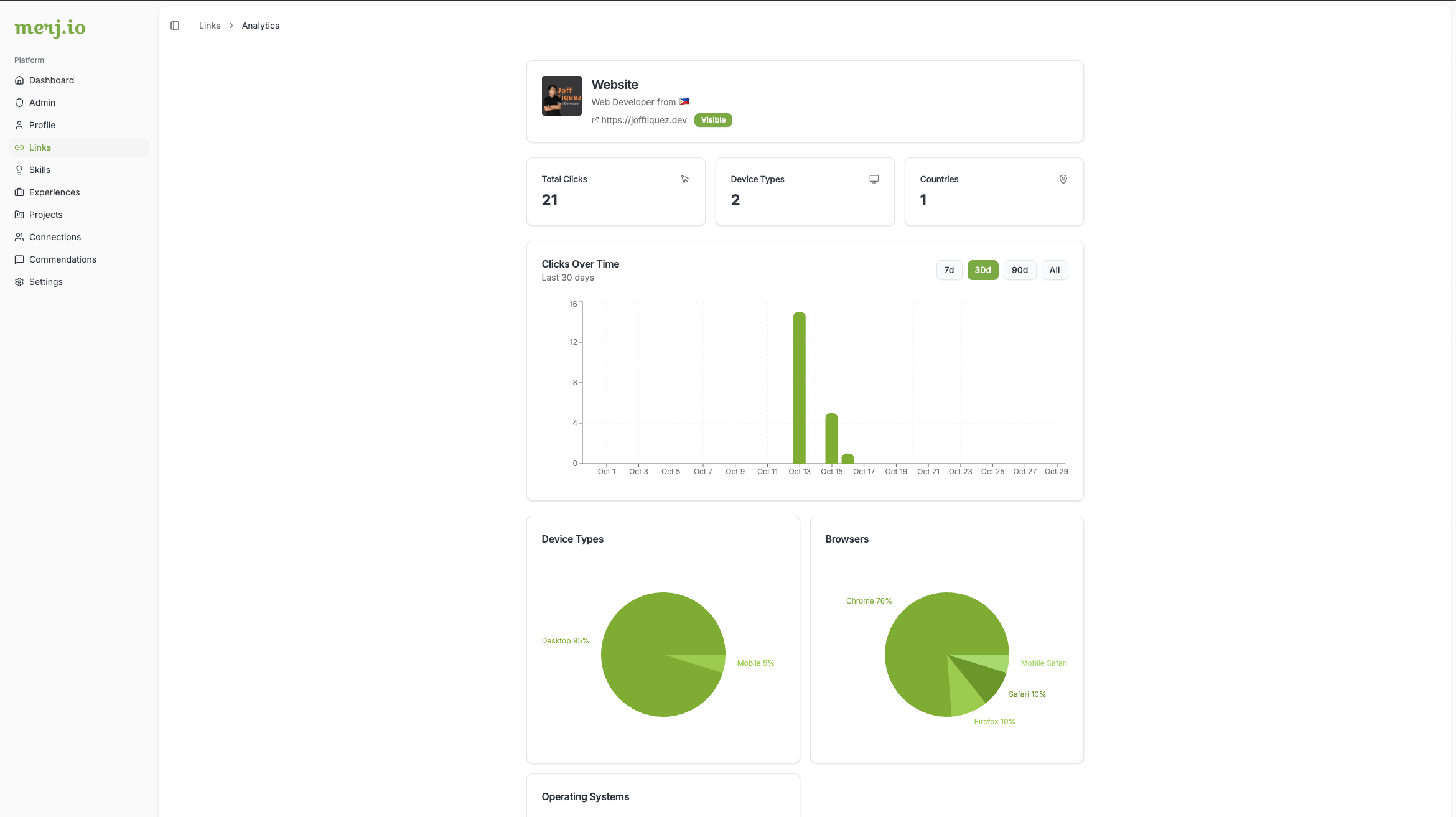1456x817 pixels.
Task: Click the Experiences briefcase icon
Action: click(x=19, y=192)
